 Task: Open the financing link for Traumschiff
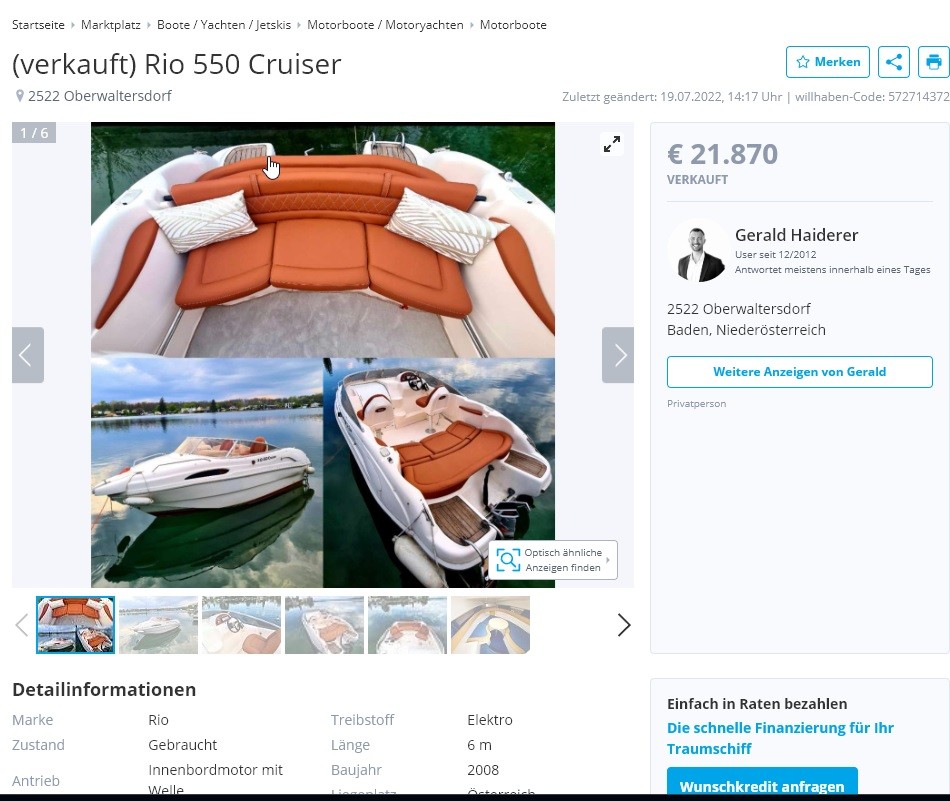coord(780,738)
